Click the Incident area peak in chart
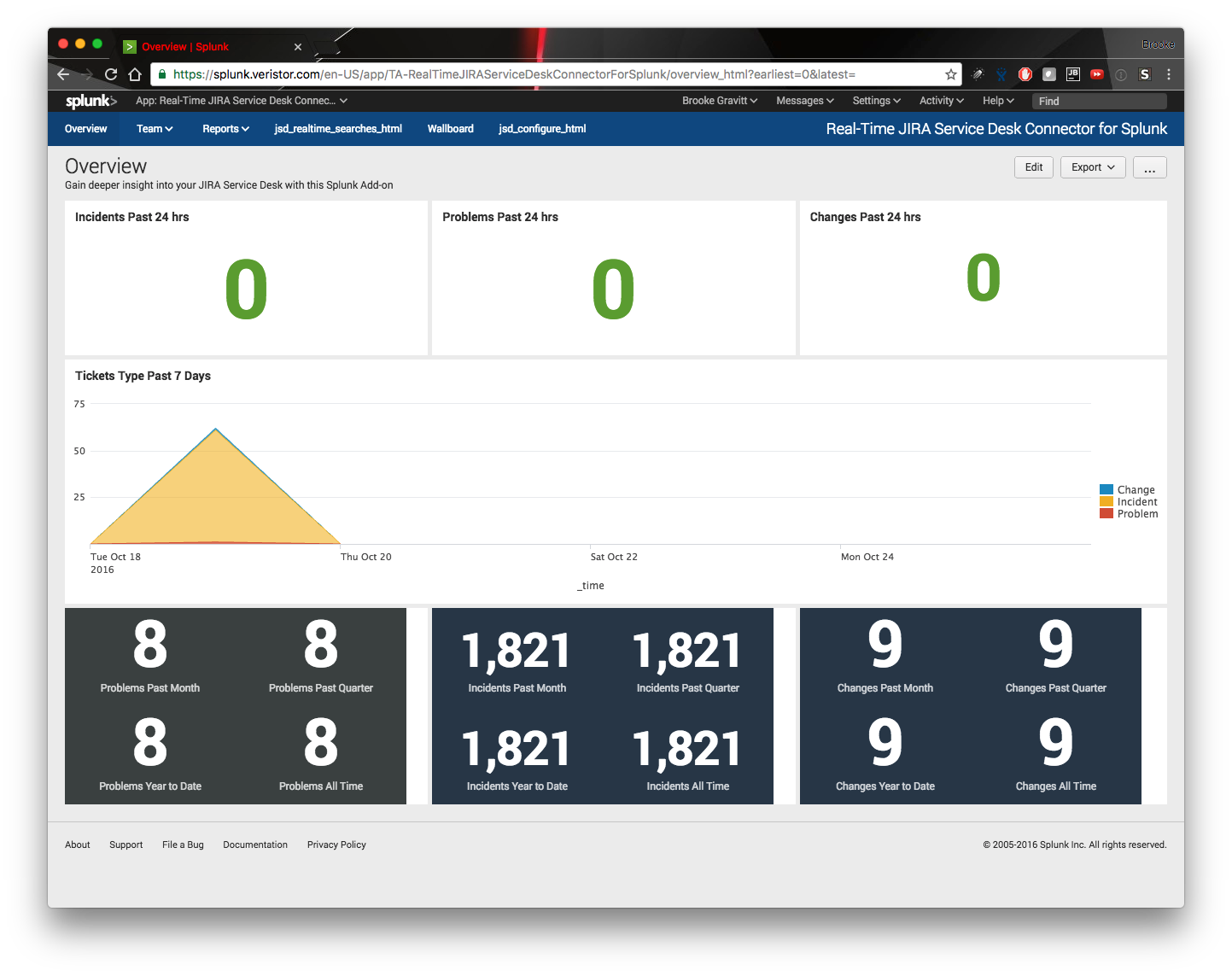This screenshot has width=1232, height=976. point(216,430)
